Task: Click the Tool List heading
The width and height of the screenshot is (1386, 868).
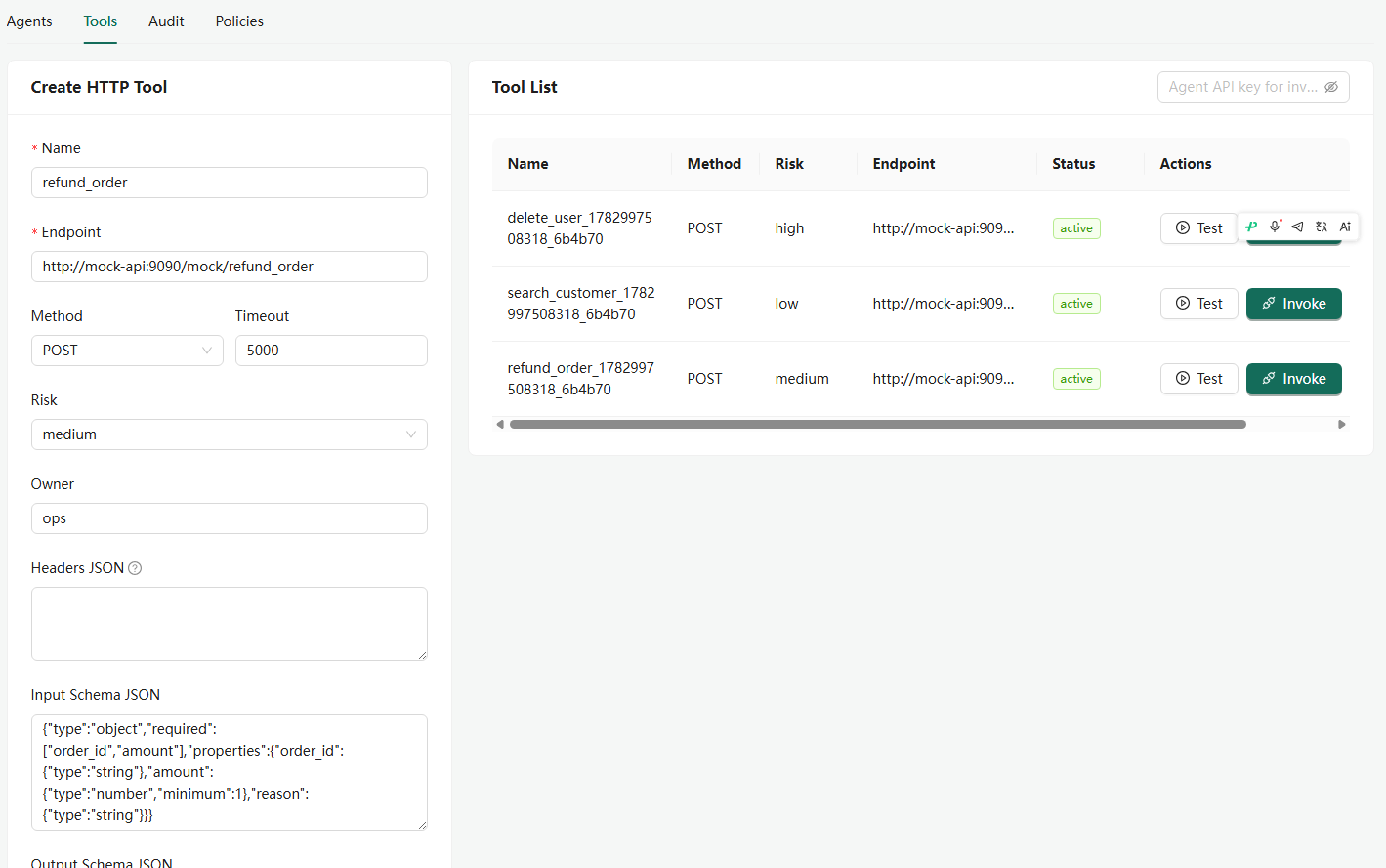Action: pyautogui.click(x=525, y=87)
